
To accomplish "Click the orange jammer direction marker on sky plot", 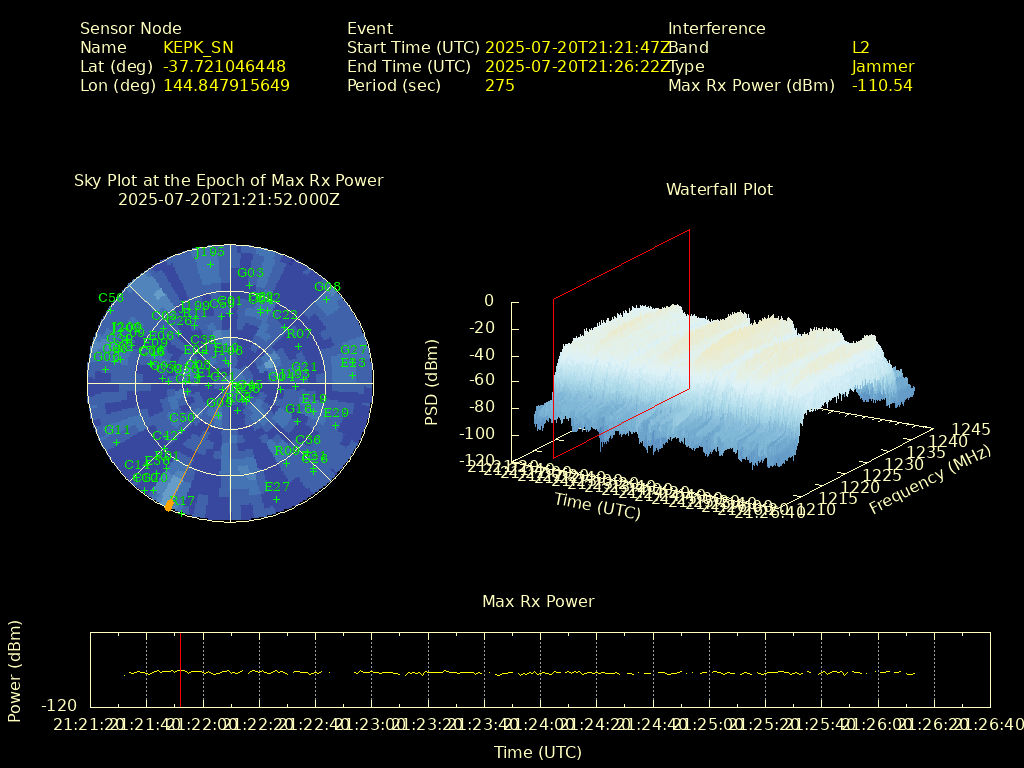I will coord(168,507).
